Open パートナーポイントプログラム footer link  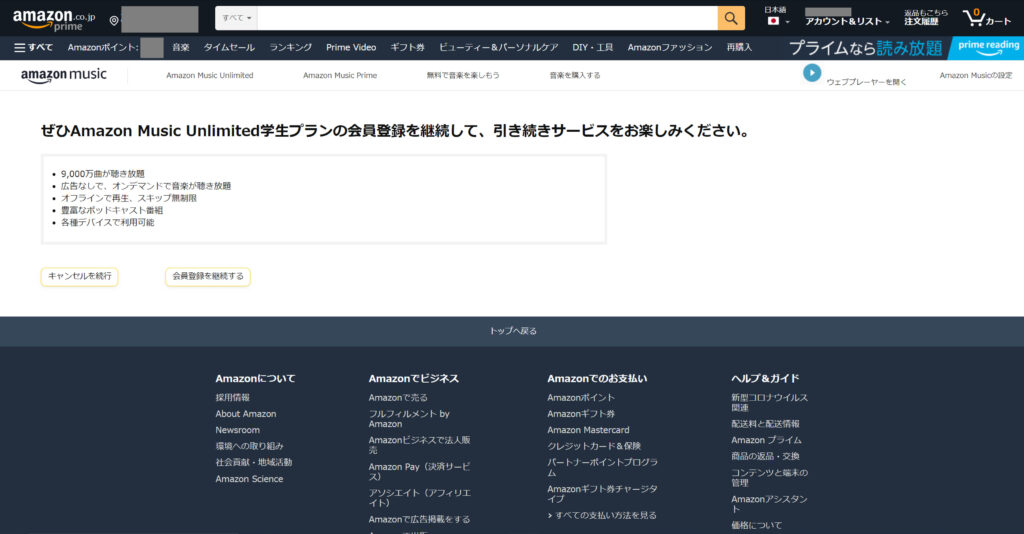pos(602,467)
